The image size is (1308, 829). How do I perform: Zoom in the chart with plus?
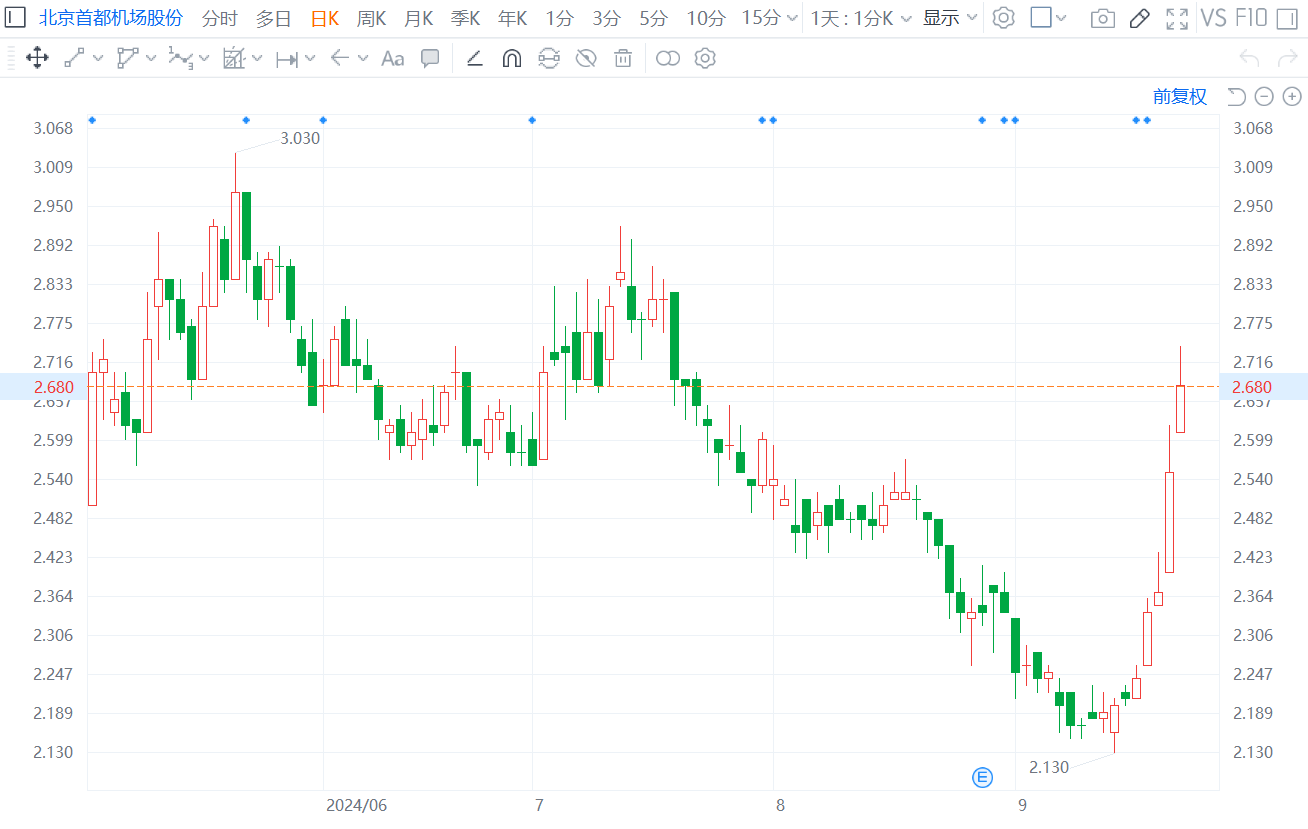point(1292,96)
